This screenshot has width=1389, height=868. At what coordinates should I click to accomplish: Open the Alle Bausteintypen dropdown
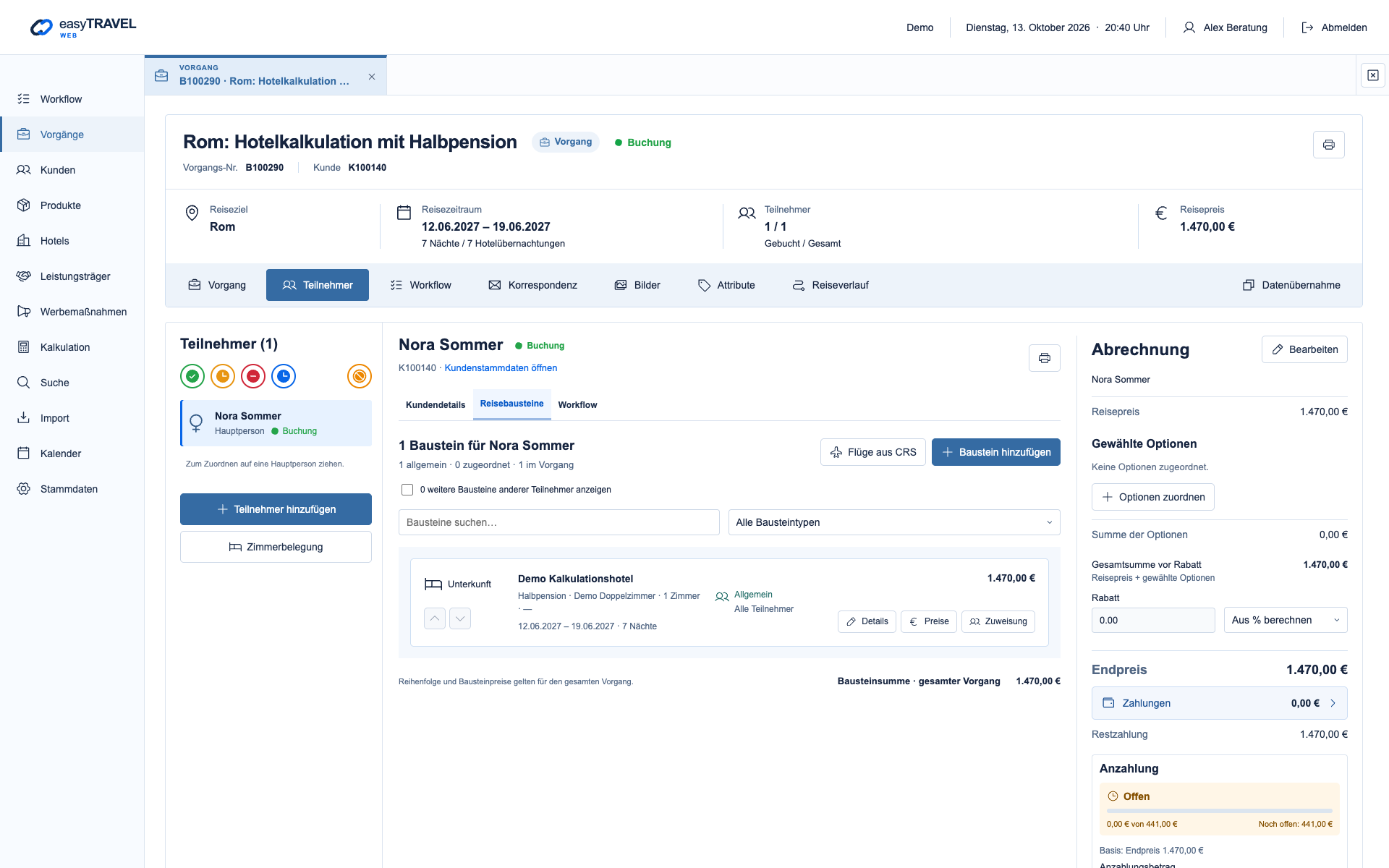pyautogui.click(x=894, y=522)
